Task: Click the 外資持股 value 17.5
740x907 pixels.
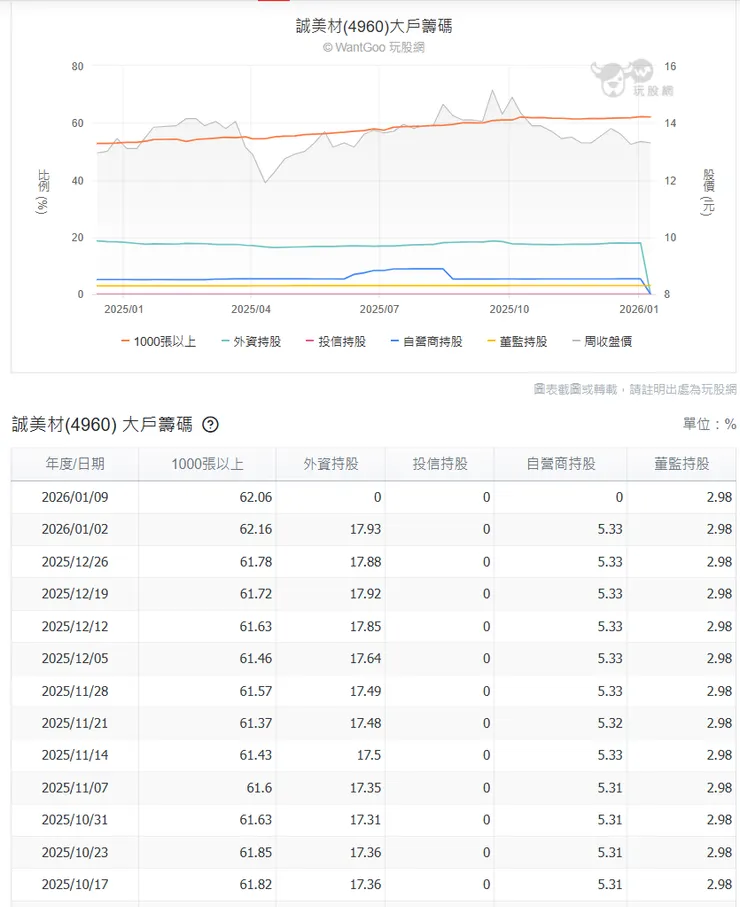Action: [369, 755]
